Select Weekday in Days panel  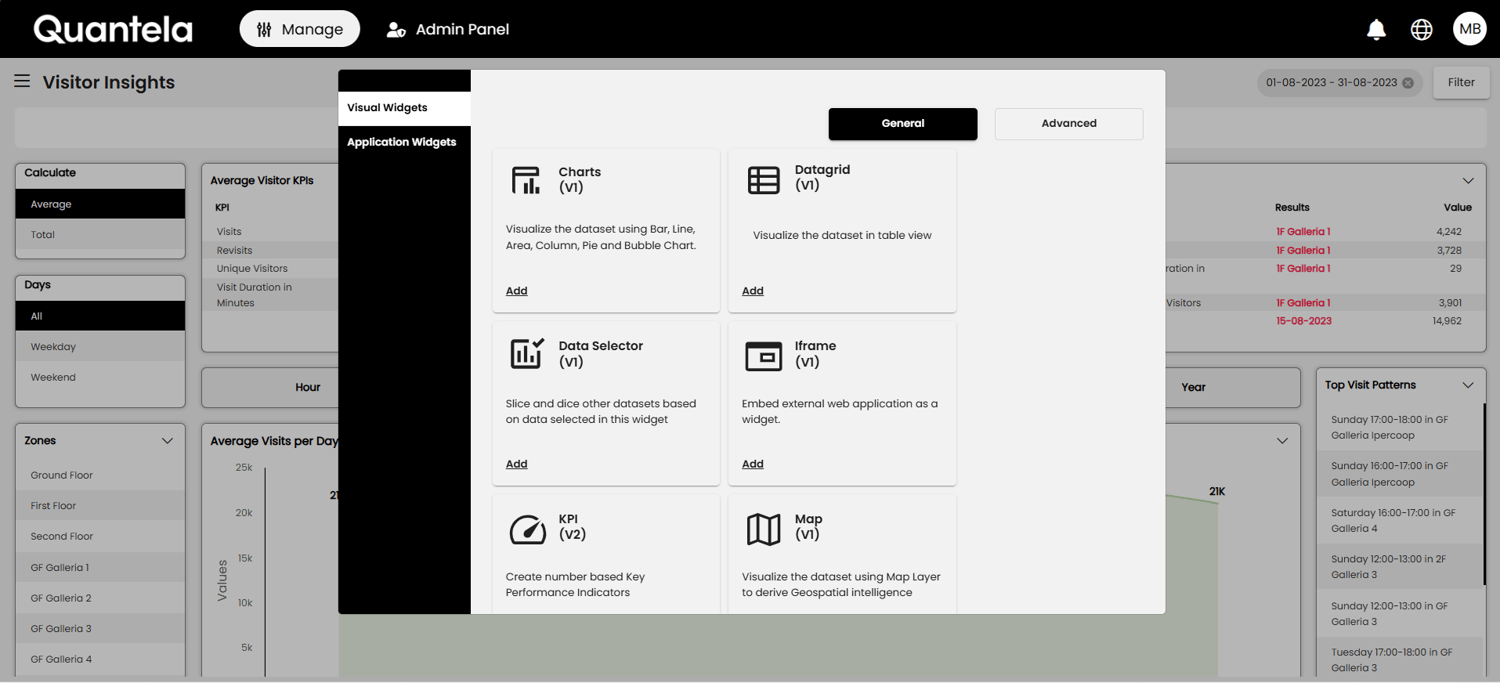tap(53, 347)
